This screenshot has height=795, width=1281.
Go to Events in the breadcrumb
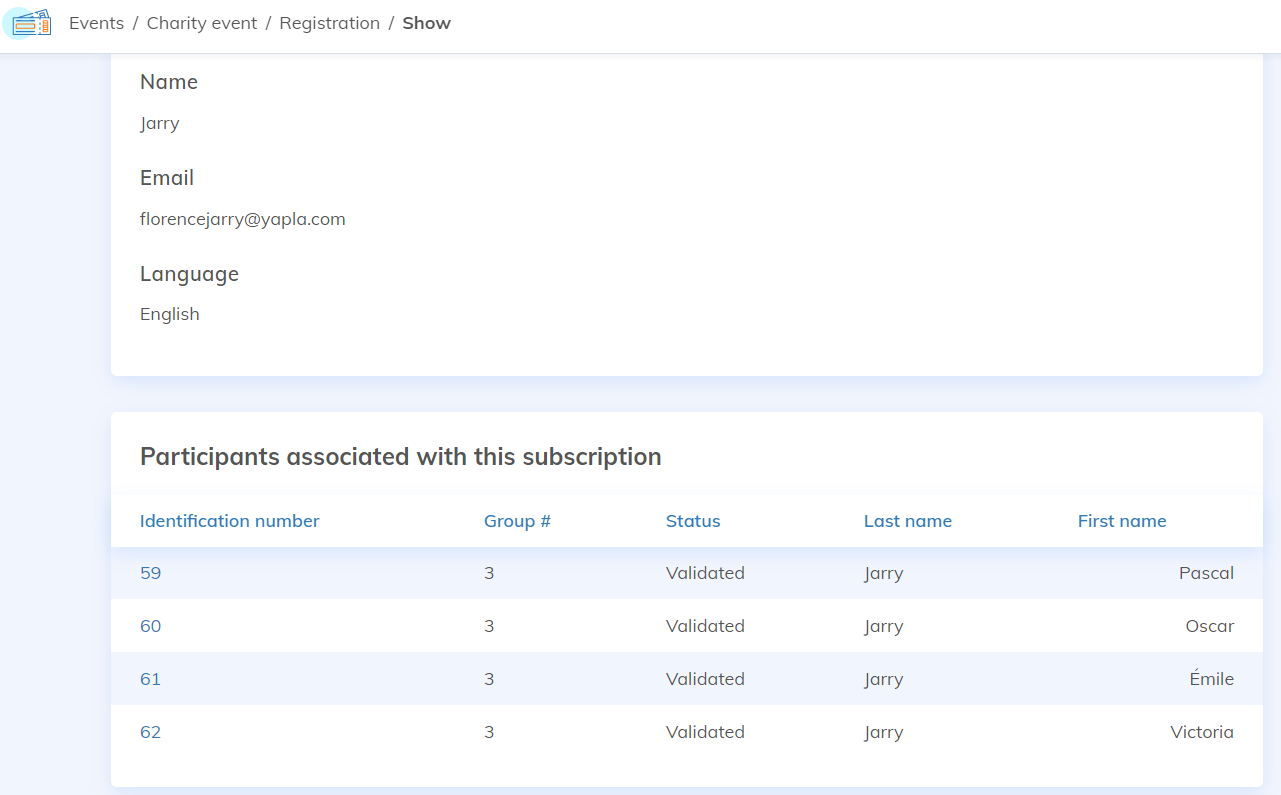click(96, 23)
